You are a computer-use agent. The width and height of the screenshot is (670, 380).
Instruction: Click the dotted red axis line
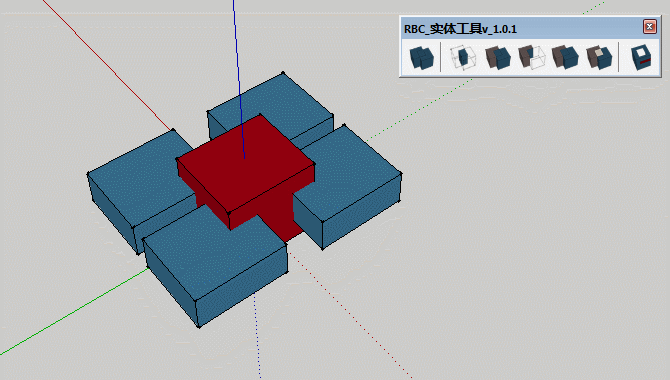click(350, 315)
